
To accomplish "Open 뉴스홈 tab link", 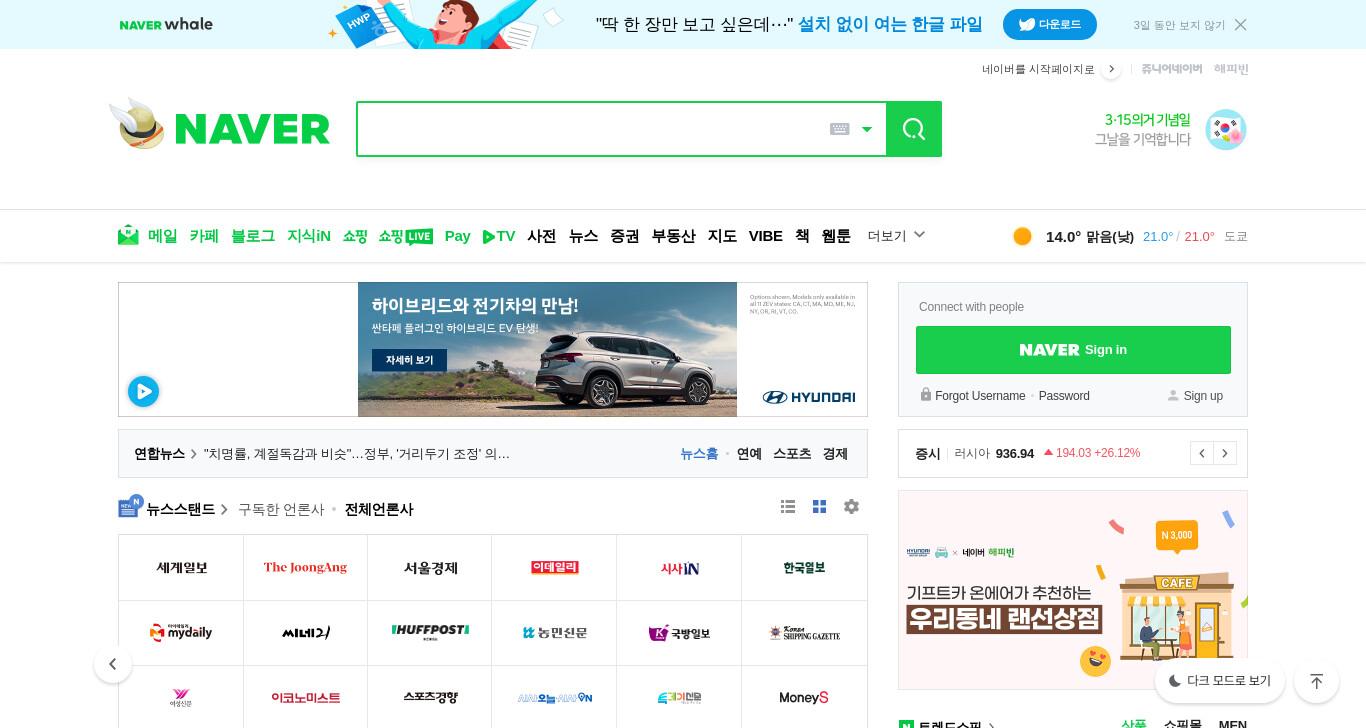I will point(699,454).
